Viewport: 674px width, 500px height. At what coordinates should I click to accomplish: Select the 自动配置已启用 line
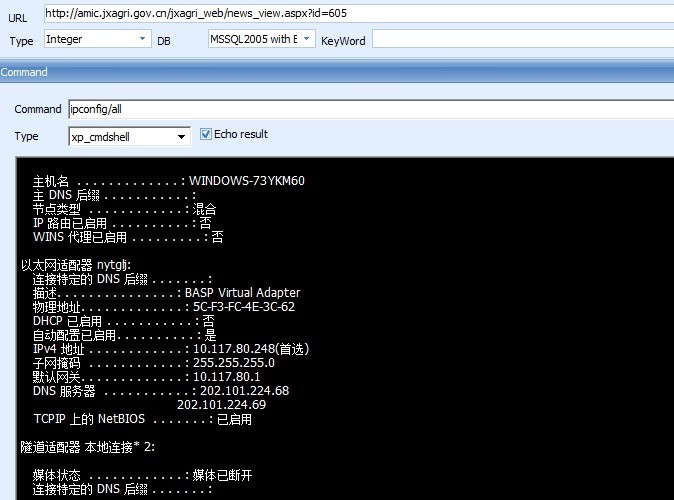click(x=125, y=335)
